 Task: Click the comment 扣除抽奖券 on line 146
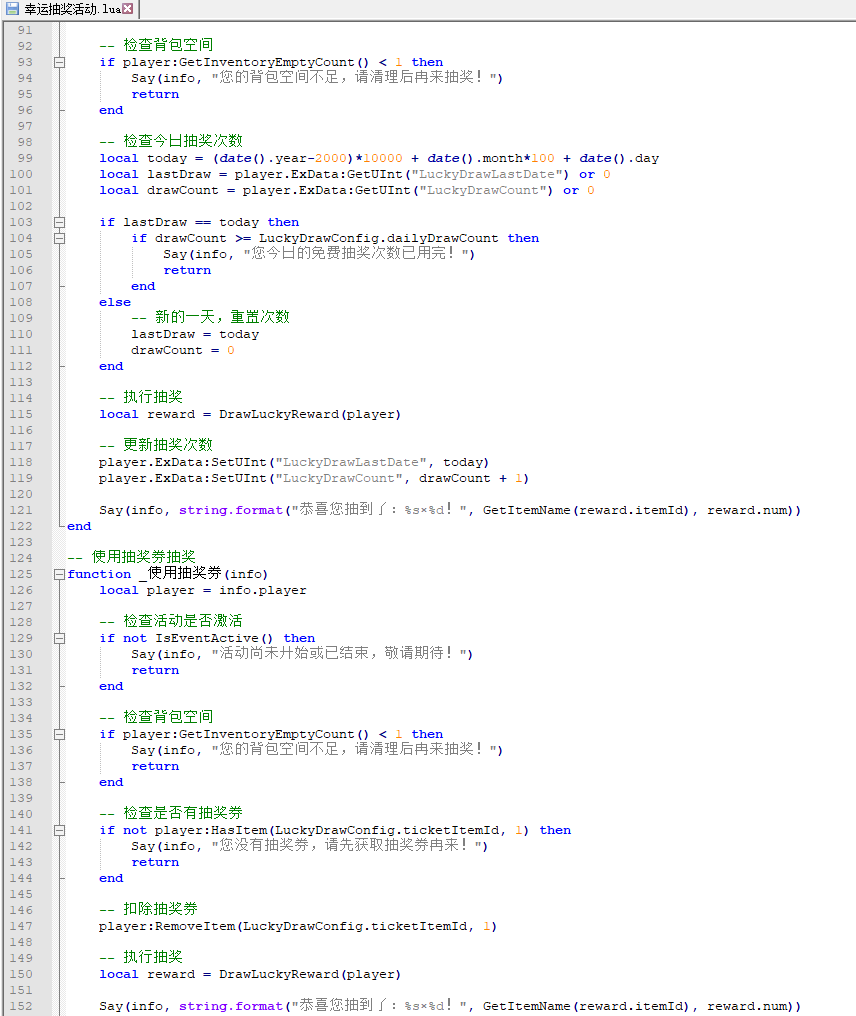tap(148, 909)
